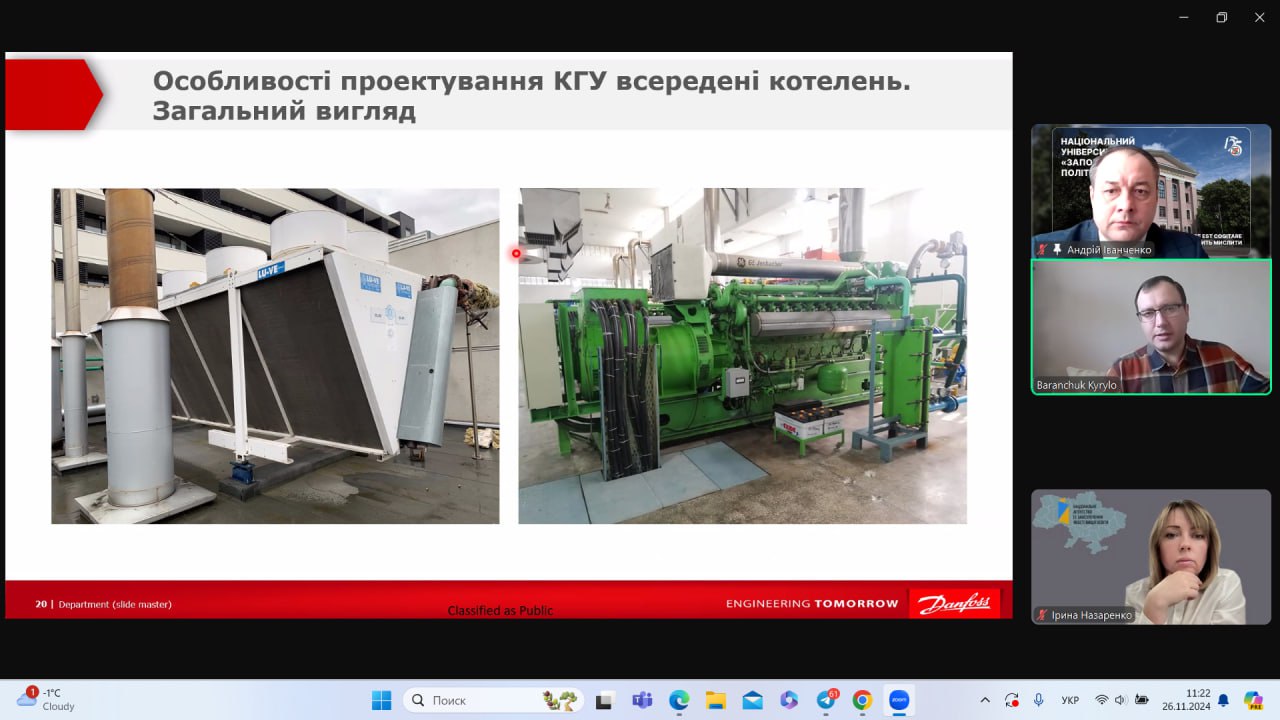The image size is (1280, 720).
Task: Open Microsoft Edge from taskbar
Action: tap(679, 700)
